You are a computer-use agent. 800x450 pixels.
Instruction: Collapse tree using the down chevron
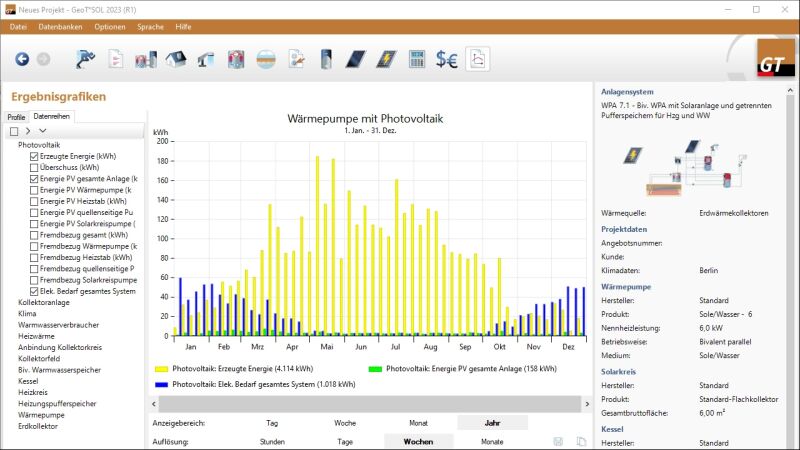click(x=42, y=131)
